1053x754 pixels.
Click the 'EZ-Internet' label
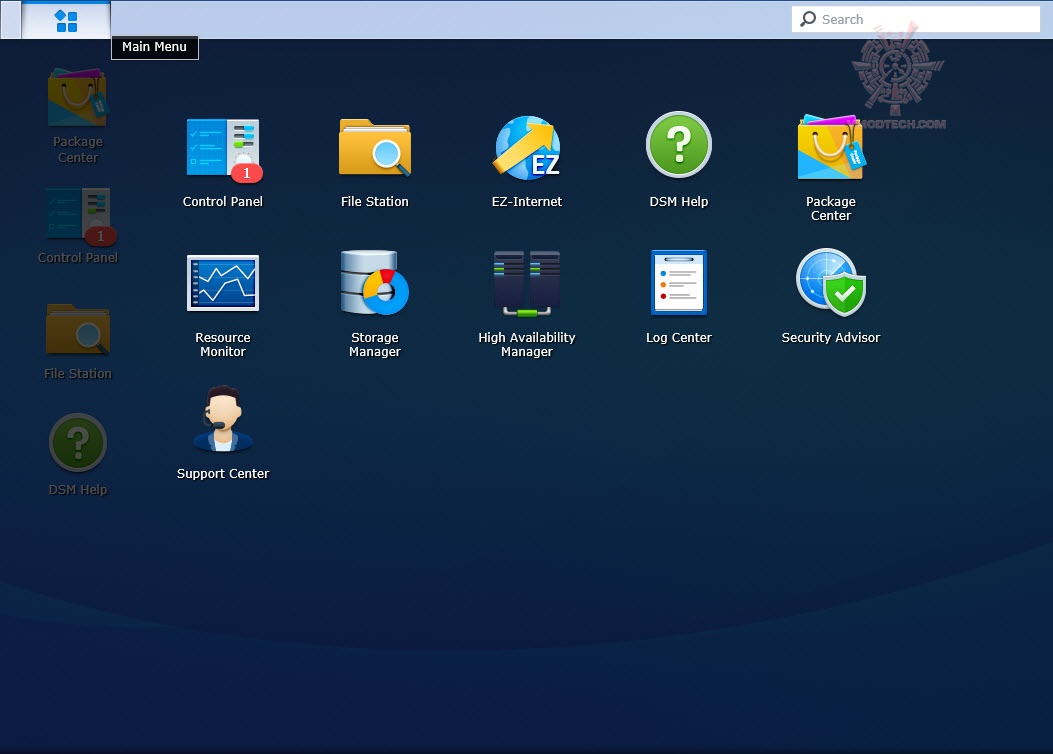click(x=527, y=201)
